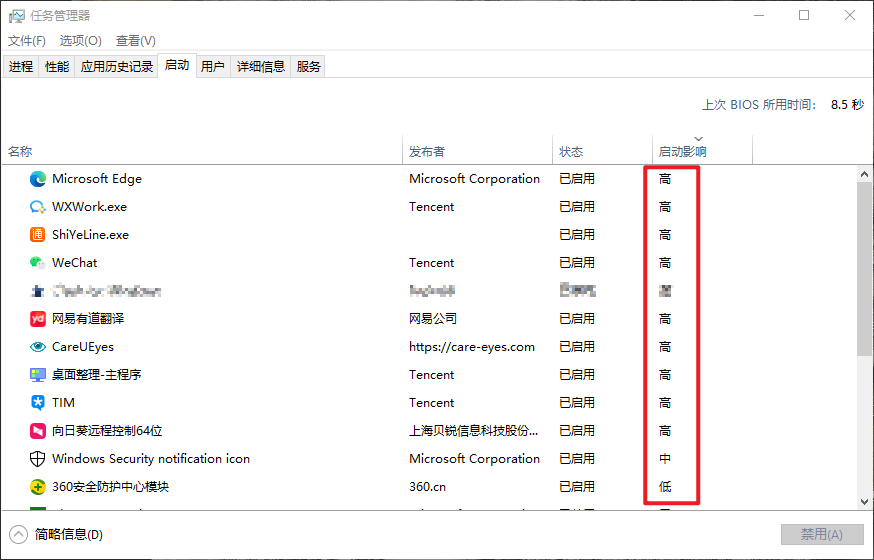Click the 360安全防护中心模块 icon
This screenshot has height=560, width=874.
[37, 486]
